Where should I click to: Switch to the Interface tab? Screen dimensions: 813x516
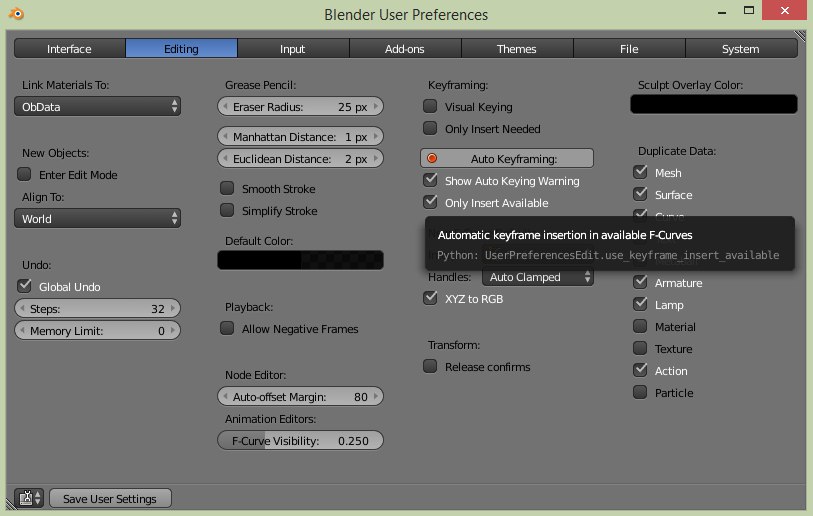tap(69, 49)
